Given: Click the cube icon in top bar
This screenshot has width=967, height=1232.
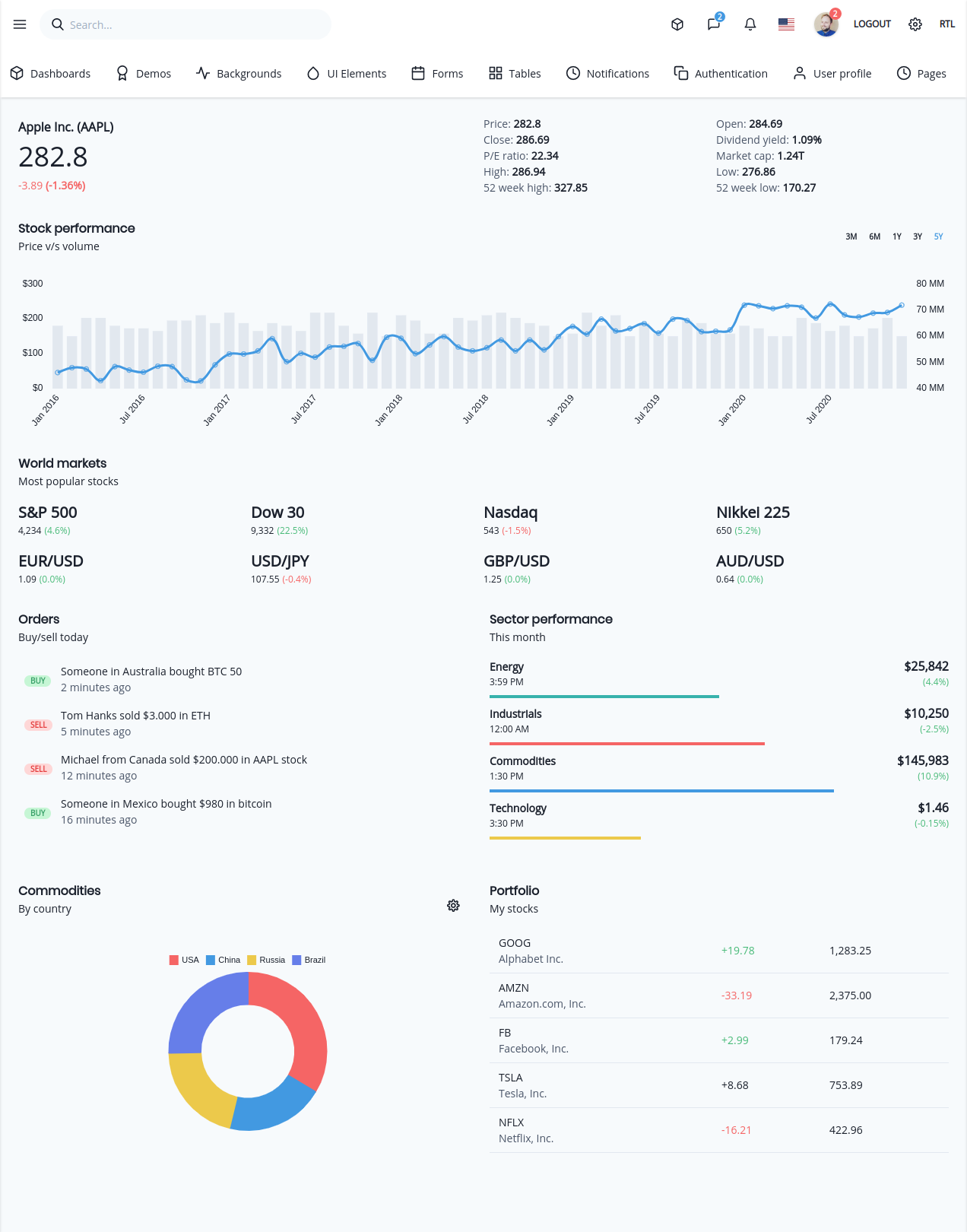Looking at the screenshot, I should point(677,24).
